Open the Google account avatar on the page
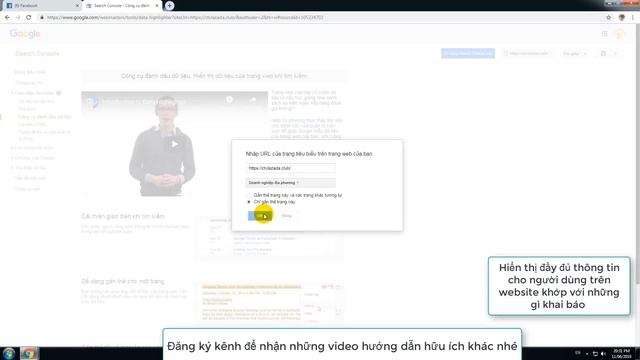Screen dimensions: 640x360 pyautogui.click(x=619, y=34)
